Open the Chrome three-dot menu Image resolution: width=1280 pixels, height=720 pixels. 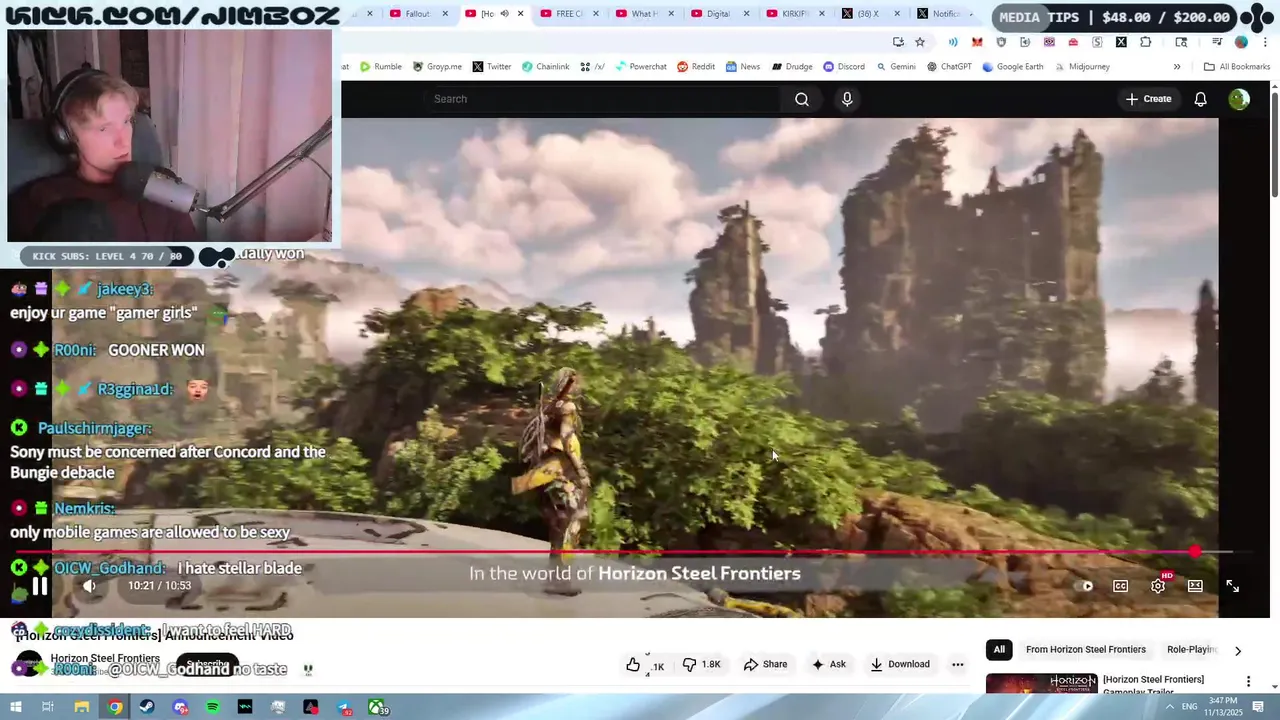click(1265, 42)
